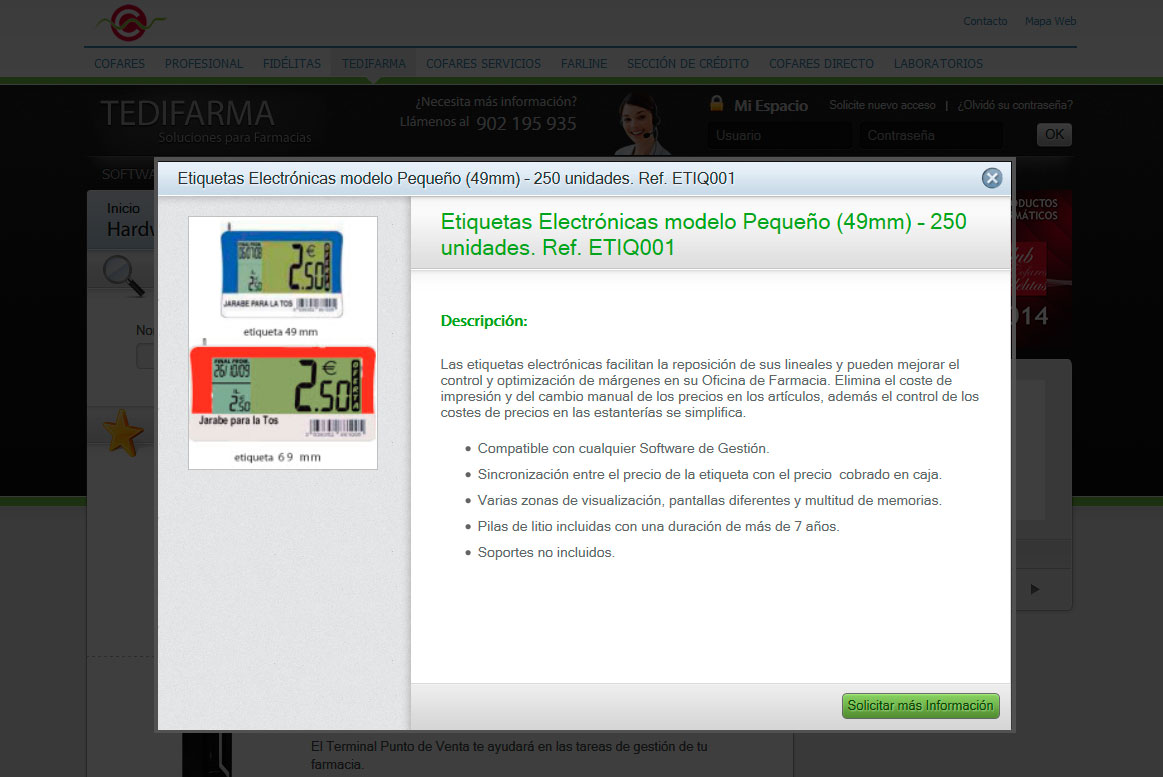Open the Contacto link
Screen dimensions: 1163x777
click(984, 21)
